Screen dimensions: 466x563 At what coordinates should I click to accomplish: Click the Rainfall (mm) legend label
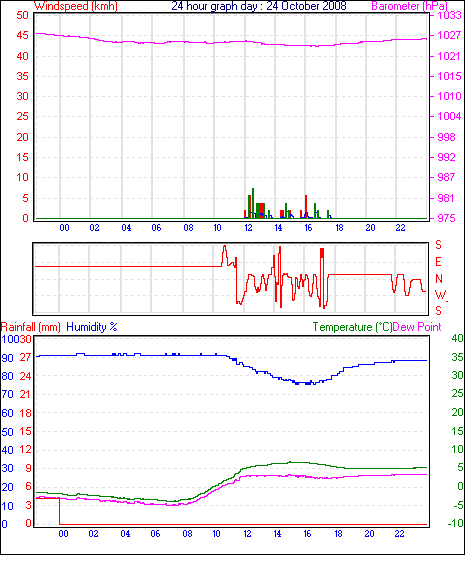point(31,327)
